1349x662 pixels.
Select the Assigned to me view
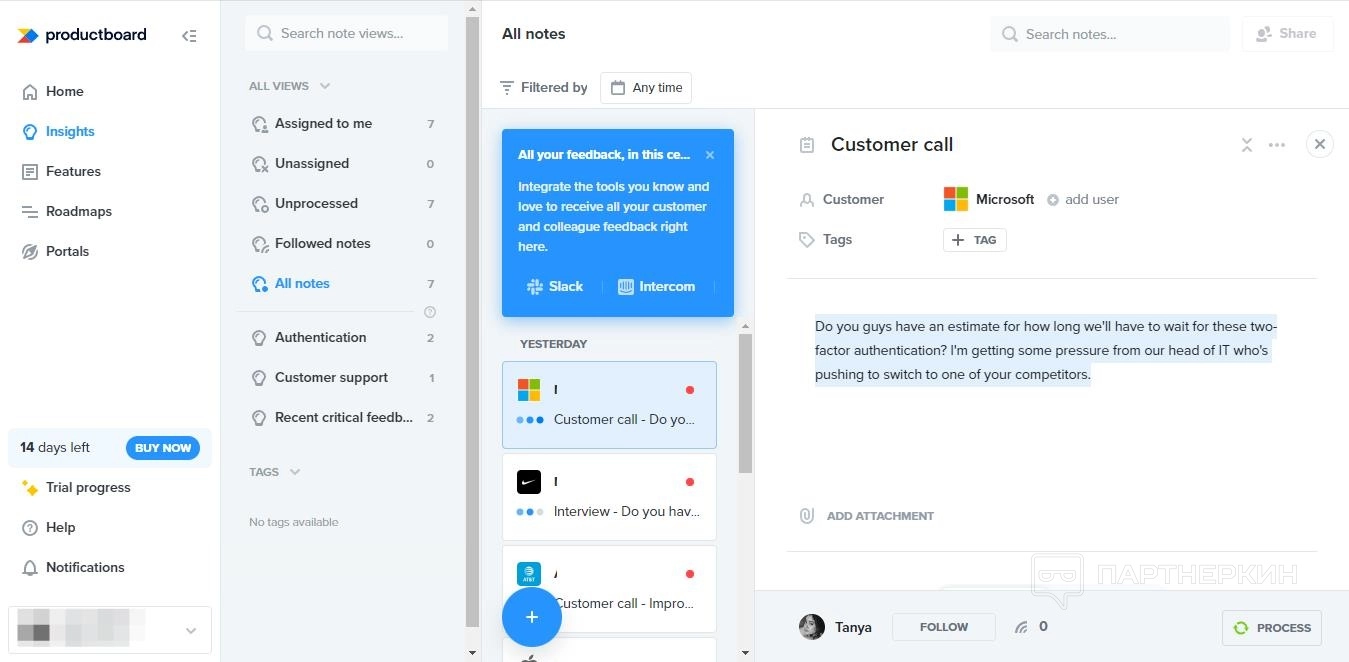pos(342,123)
